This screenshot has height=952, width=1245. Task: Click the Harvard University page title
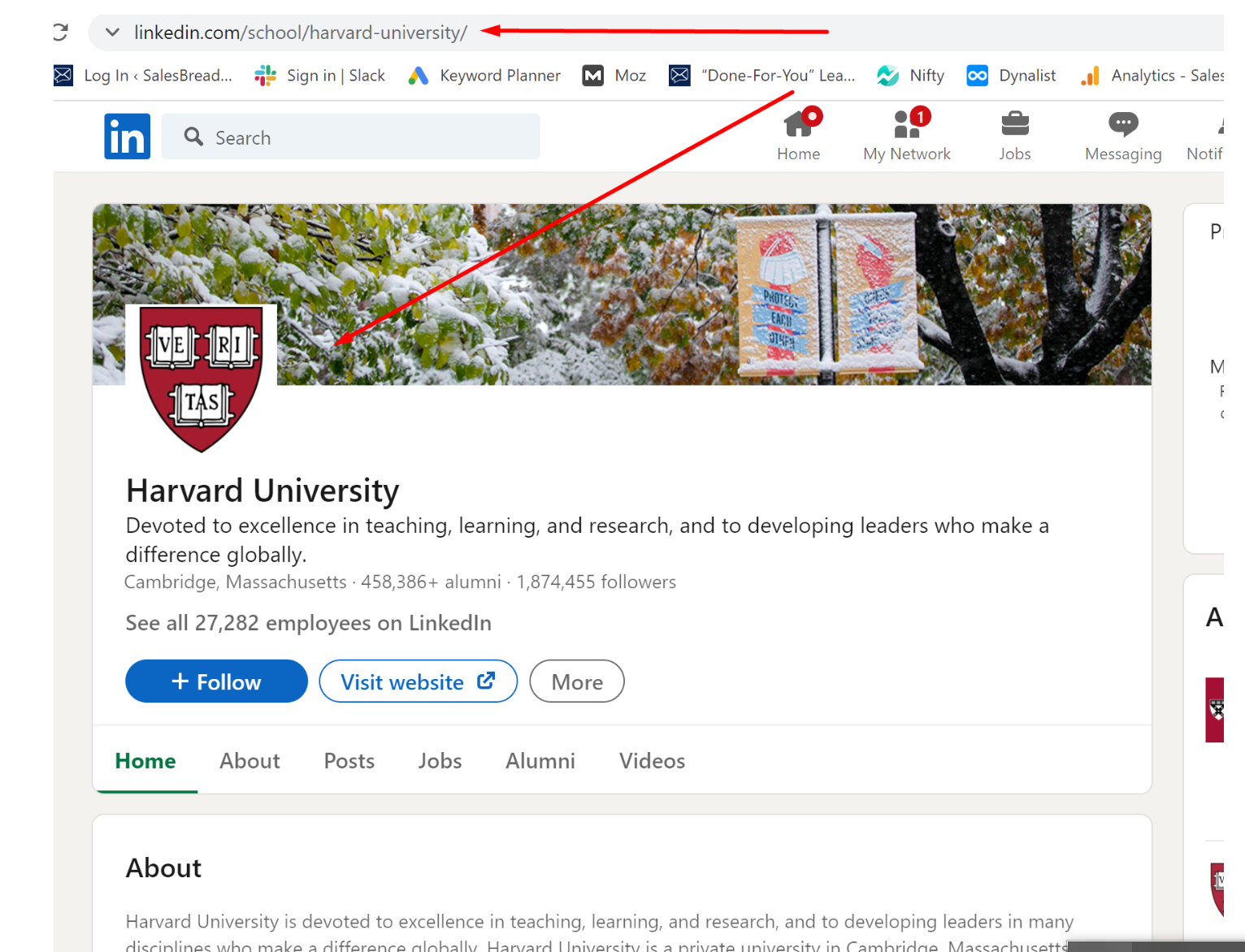[262, 491]
